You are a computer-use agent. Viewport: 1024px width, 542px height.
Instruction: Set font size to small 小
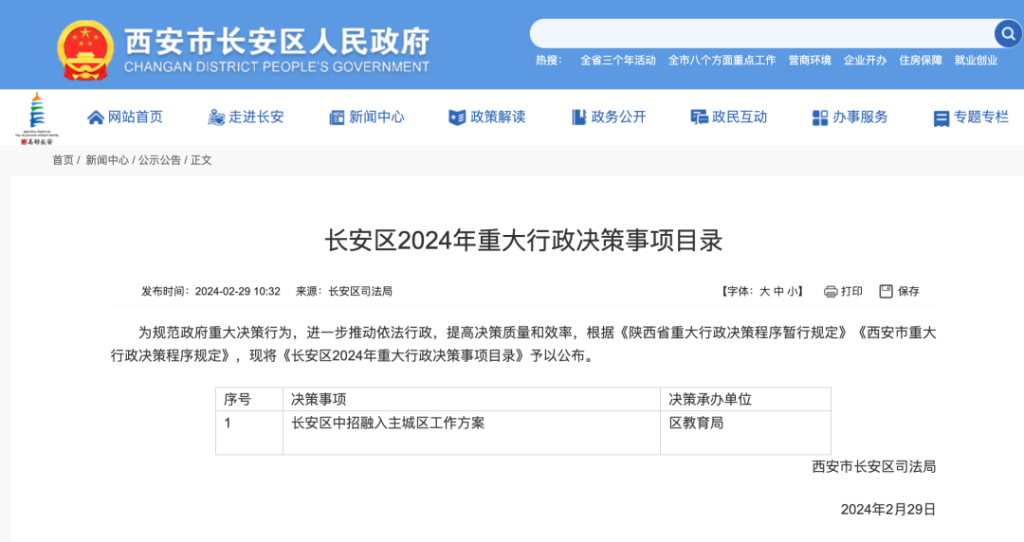point(794,292)
